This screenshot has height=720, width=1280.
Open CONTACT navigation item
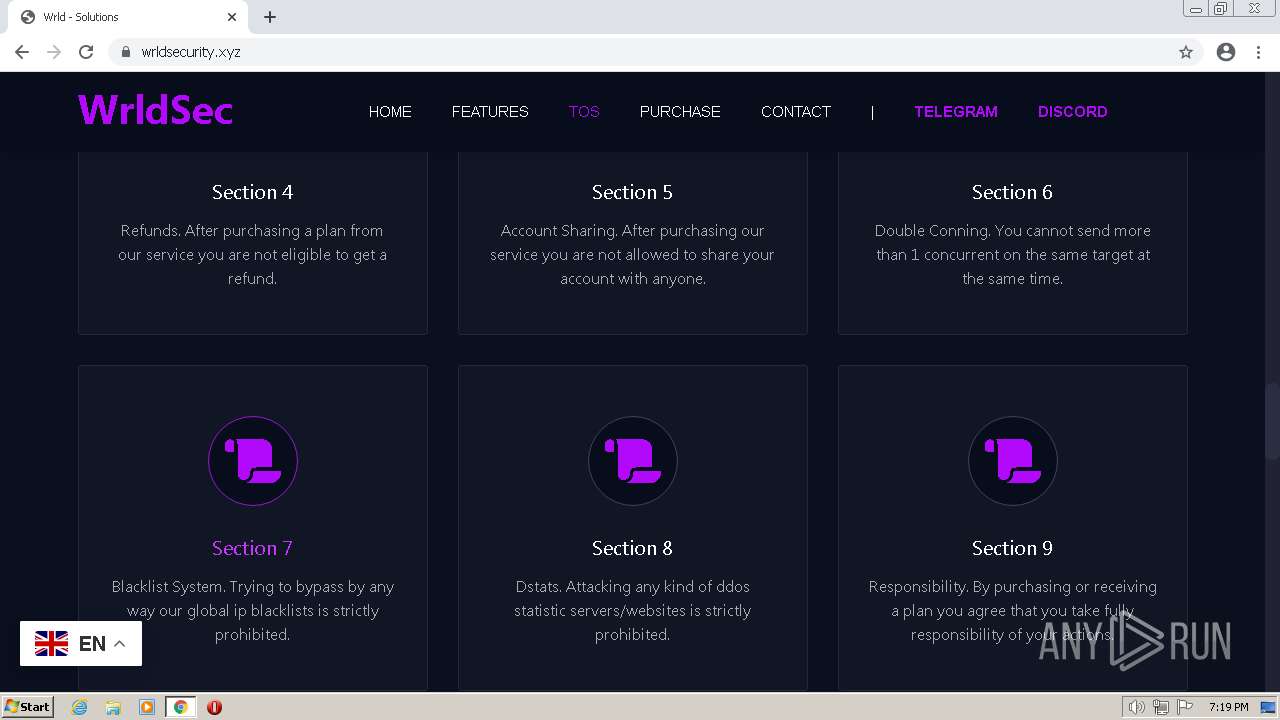pyautogui.click(x=796, y=111)
